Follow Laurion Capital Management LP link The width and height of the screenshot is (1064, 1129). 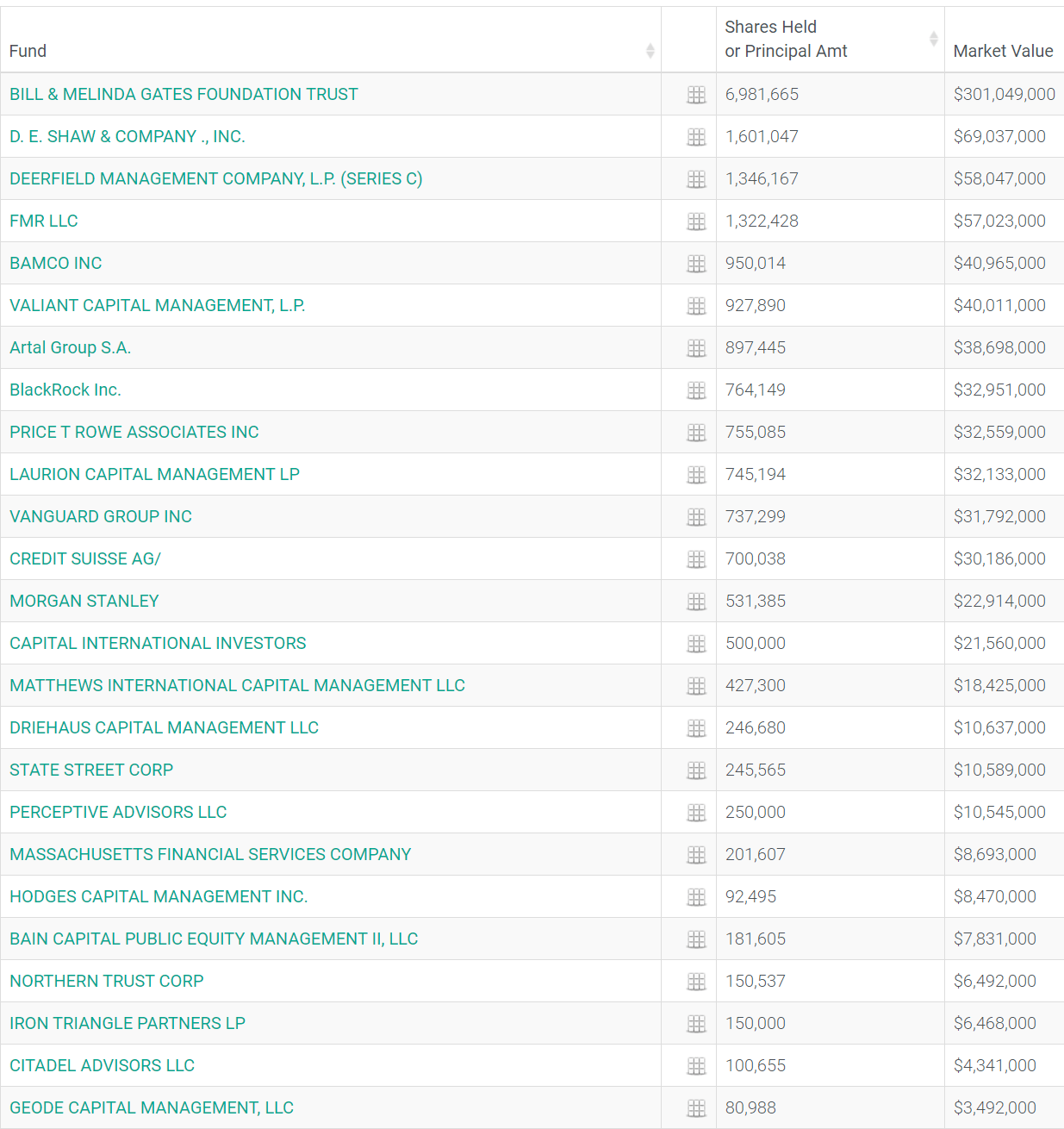[155, 474]
